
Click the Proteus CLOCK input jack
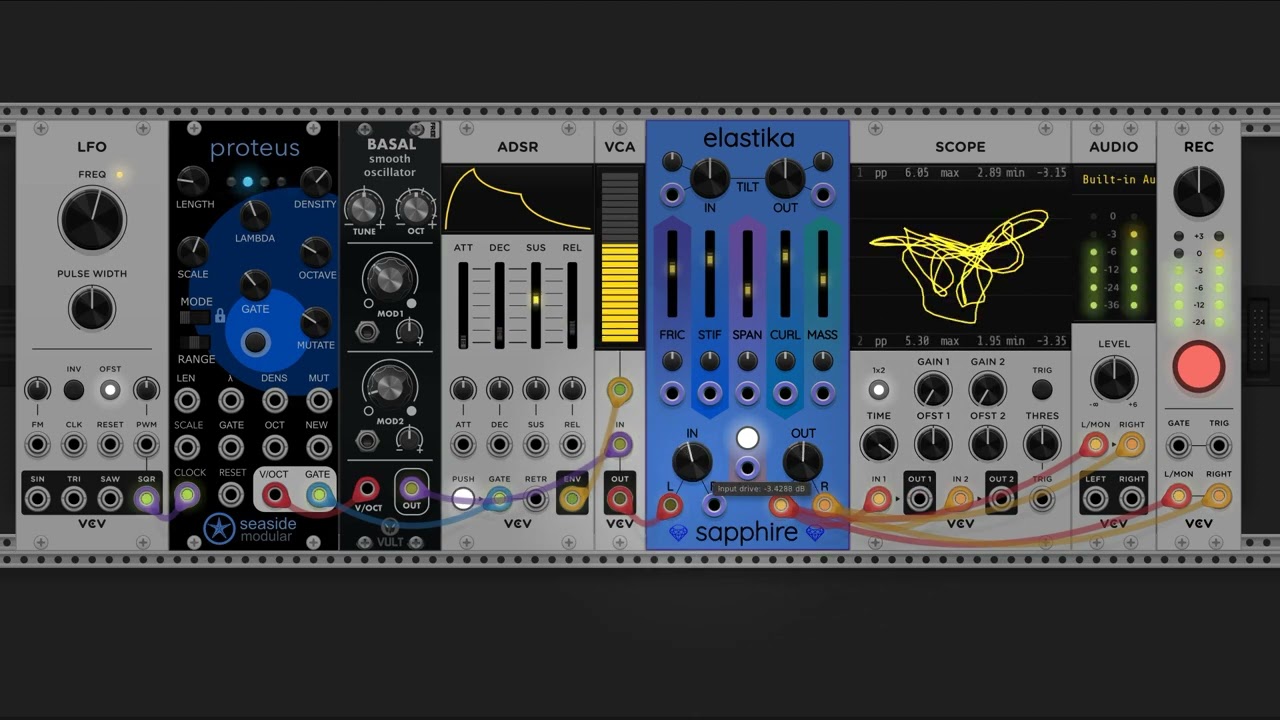[187, 494]
